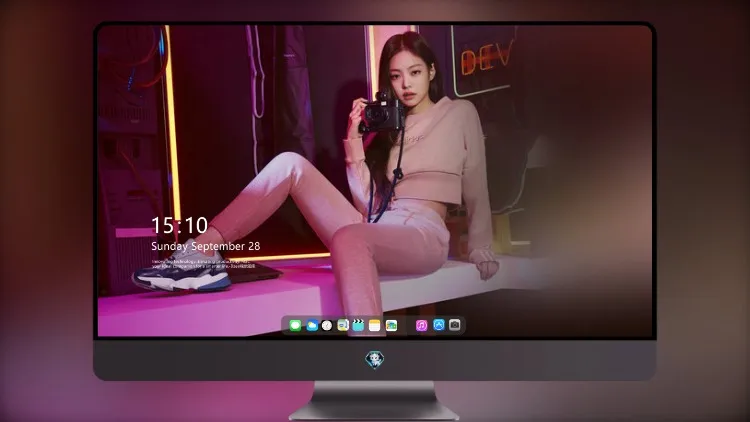Open the pink Music app in the dock
The height and width of the screenshot is (422, 750).
point(421,325)
